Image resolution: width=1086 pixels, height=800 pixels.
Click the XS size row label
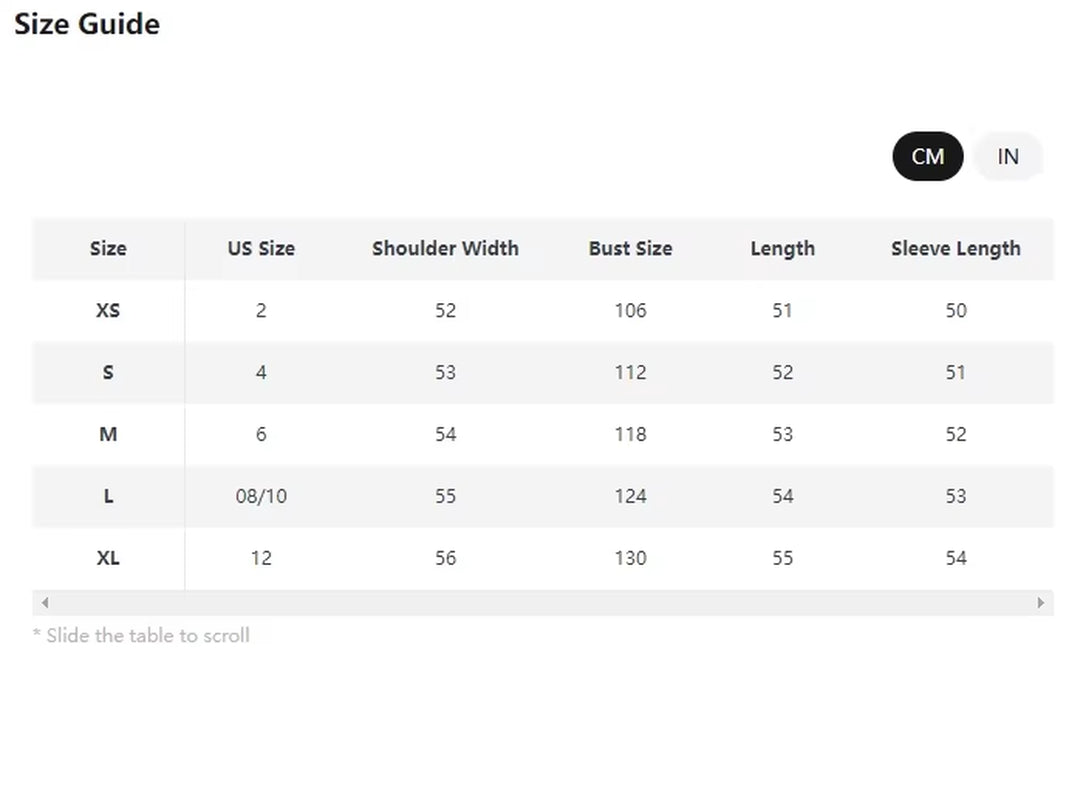coord(108,311)
